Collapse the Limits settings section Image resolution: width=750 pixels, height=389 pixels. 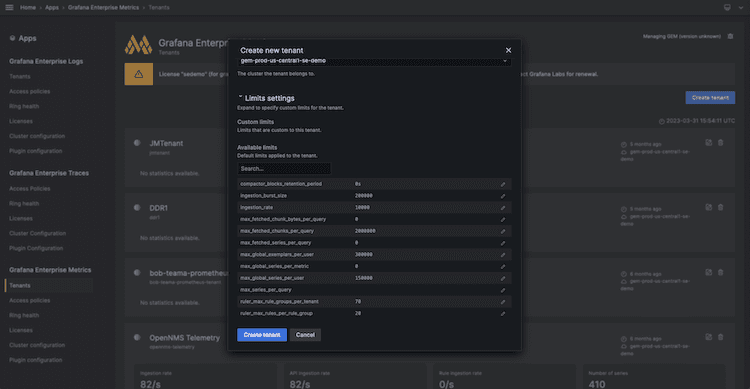[x=240, y=97]
